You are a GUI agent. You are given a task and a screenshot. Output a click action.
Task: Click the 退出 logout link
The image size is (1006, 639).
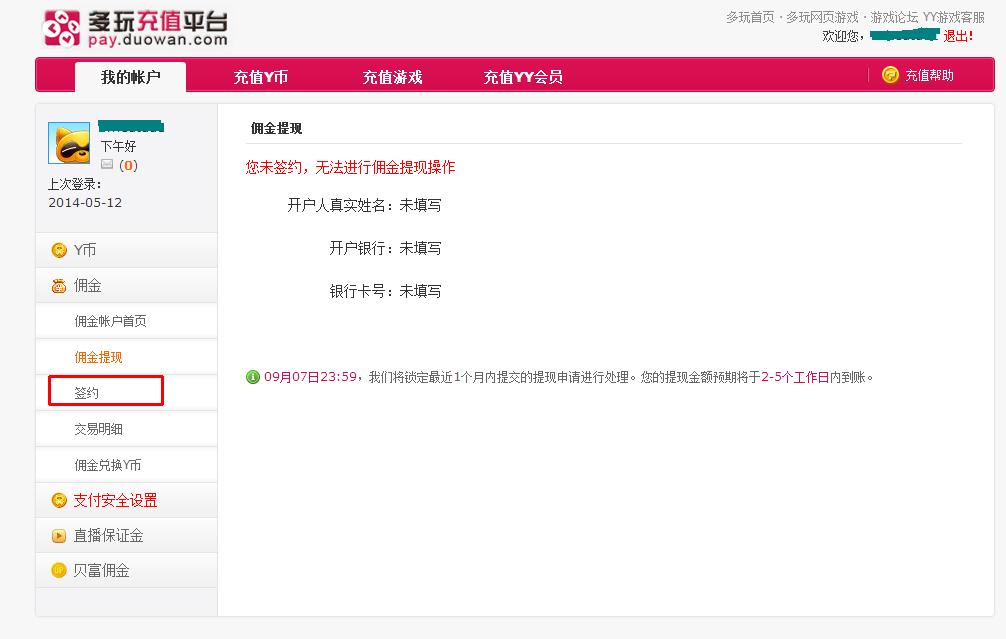tap(957, 36)
